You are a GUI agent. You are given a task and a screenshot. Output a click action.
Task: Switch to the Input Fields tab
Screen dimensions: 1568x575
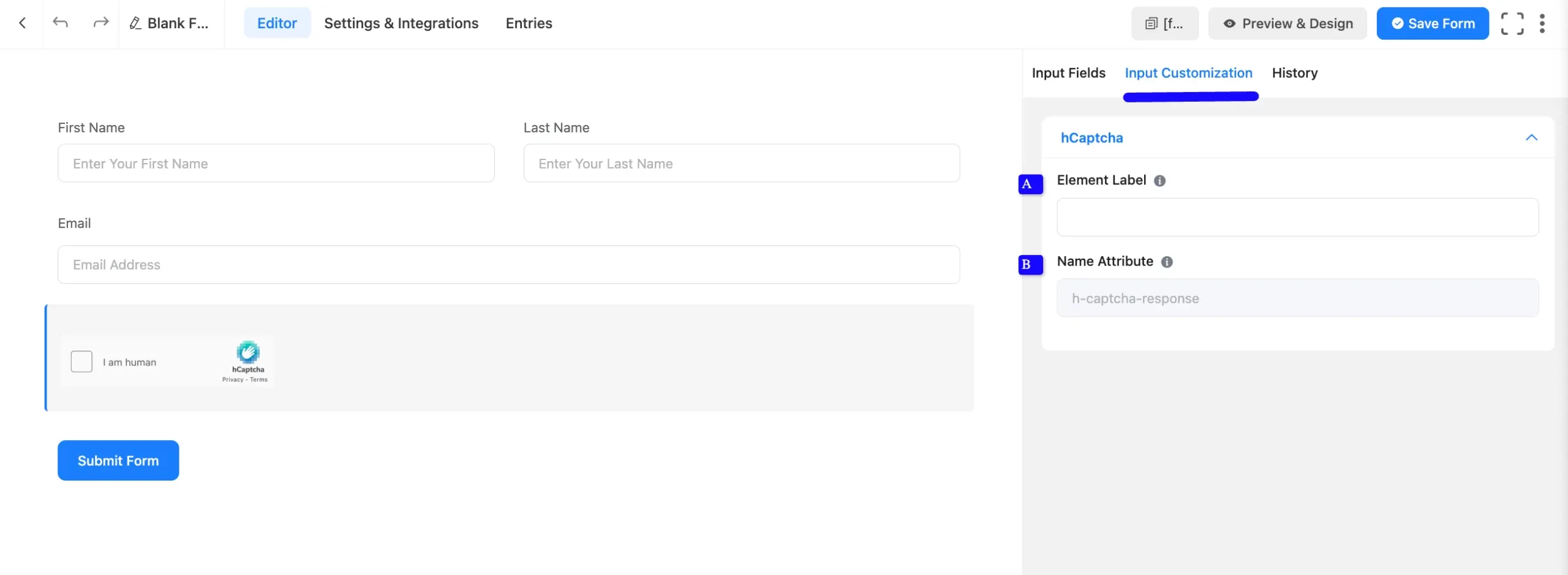(x=1068, y=73)
